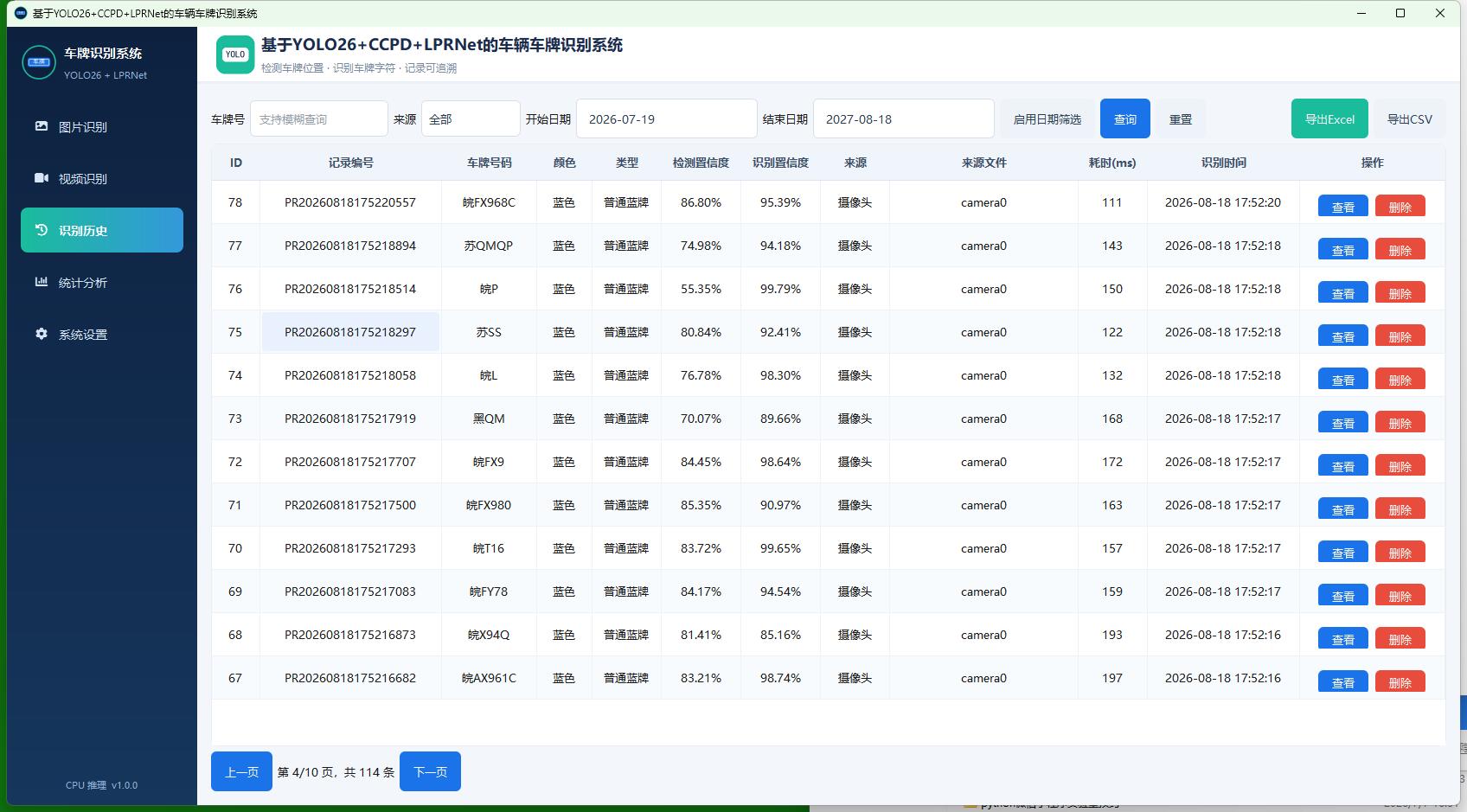Click the circular 车牌识别系统 logo in sidebar
Viewport: 1467px width, 812px height.
[x=39, y=62]
